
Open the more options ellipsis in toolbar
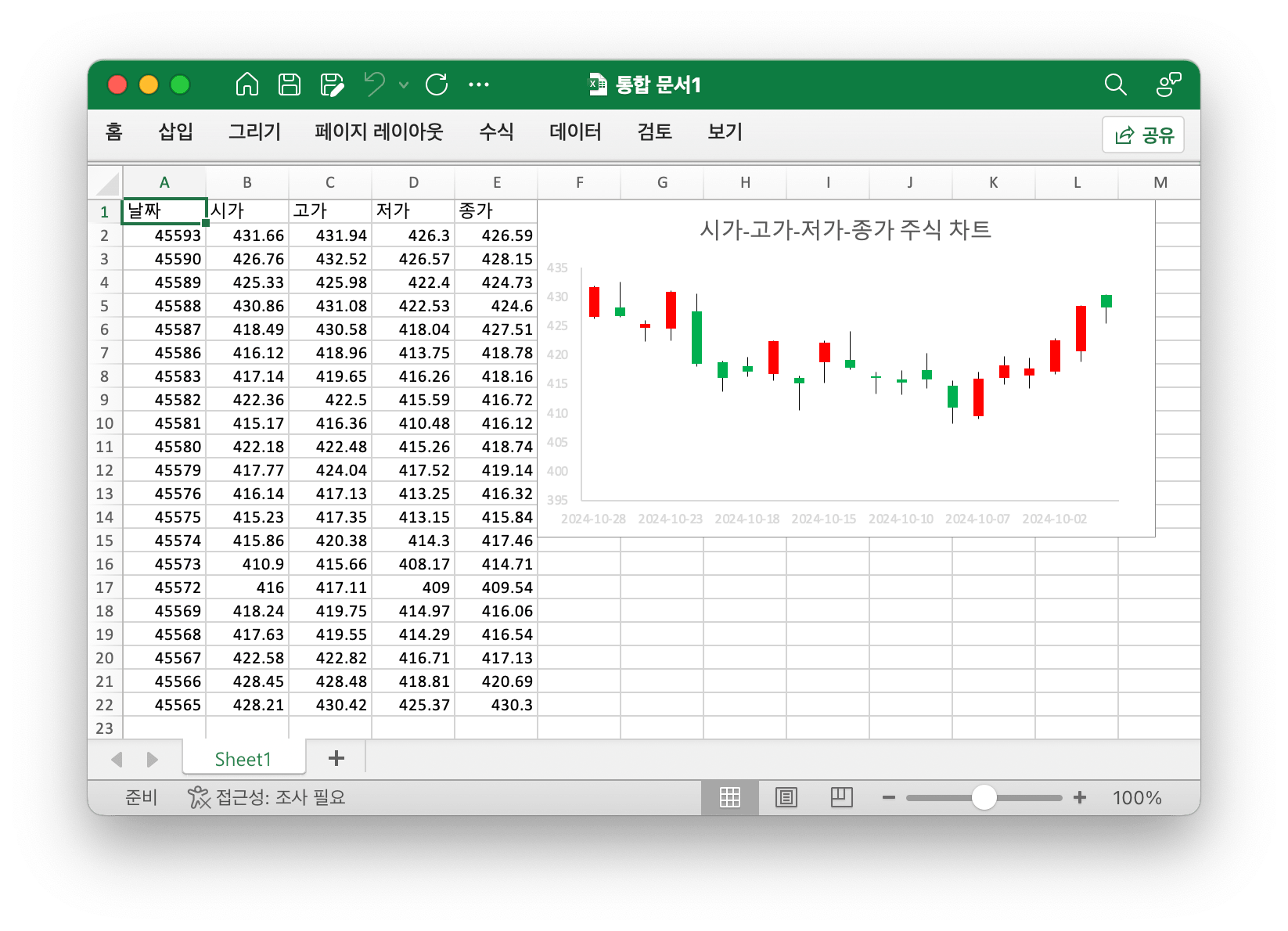click(479, 84)
